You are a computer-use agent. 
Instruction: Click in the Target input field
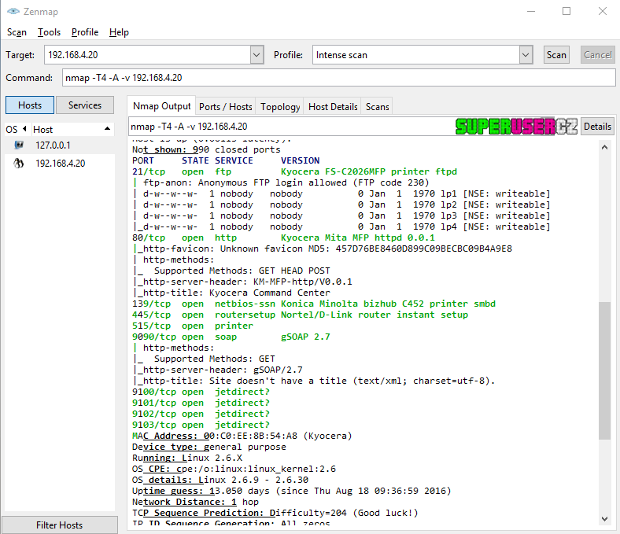tap(147, 55)
